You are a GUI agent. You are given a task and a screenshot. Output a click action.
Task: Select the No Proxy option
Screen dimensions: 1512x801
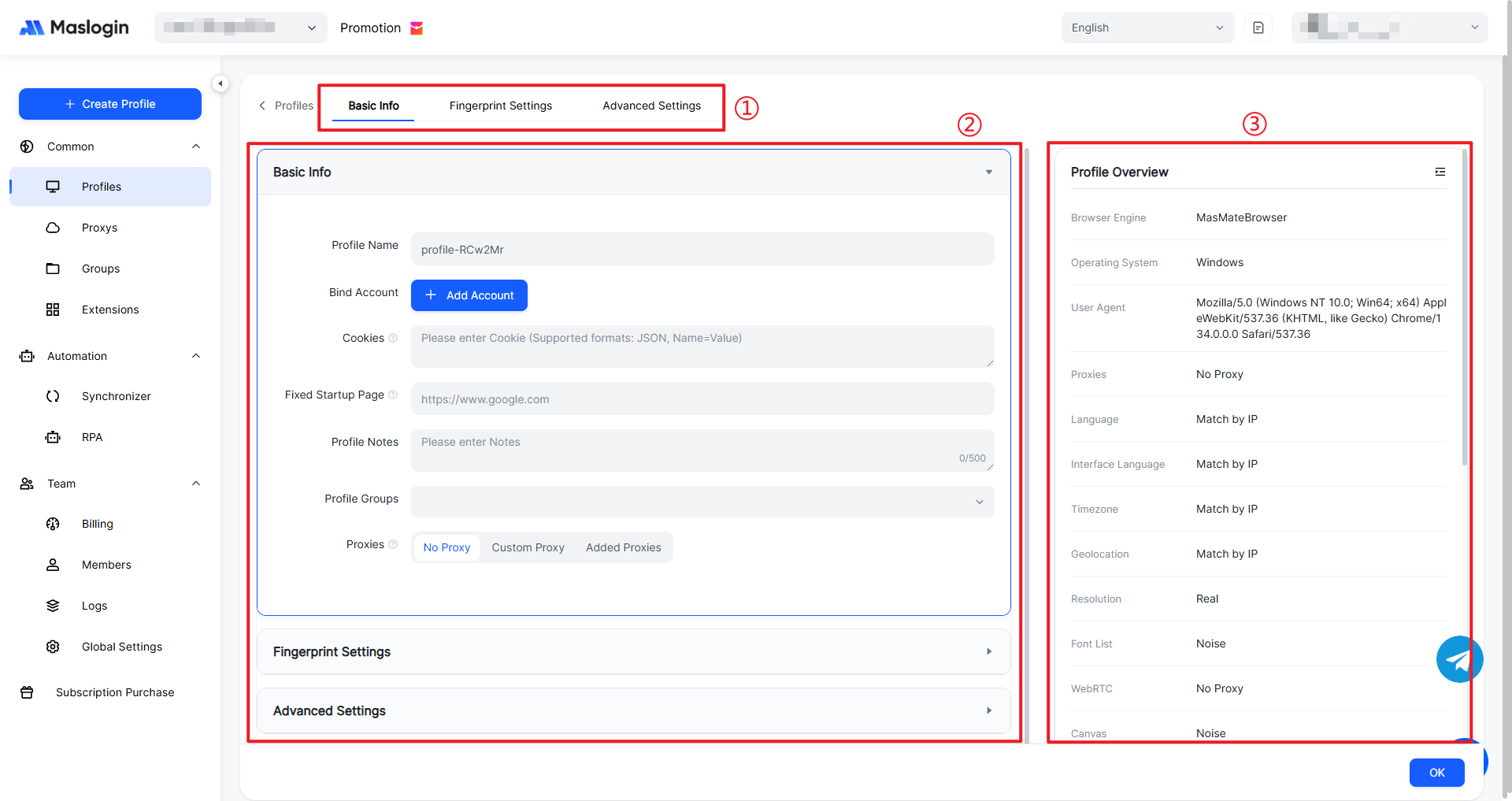pos(447,547)
